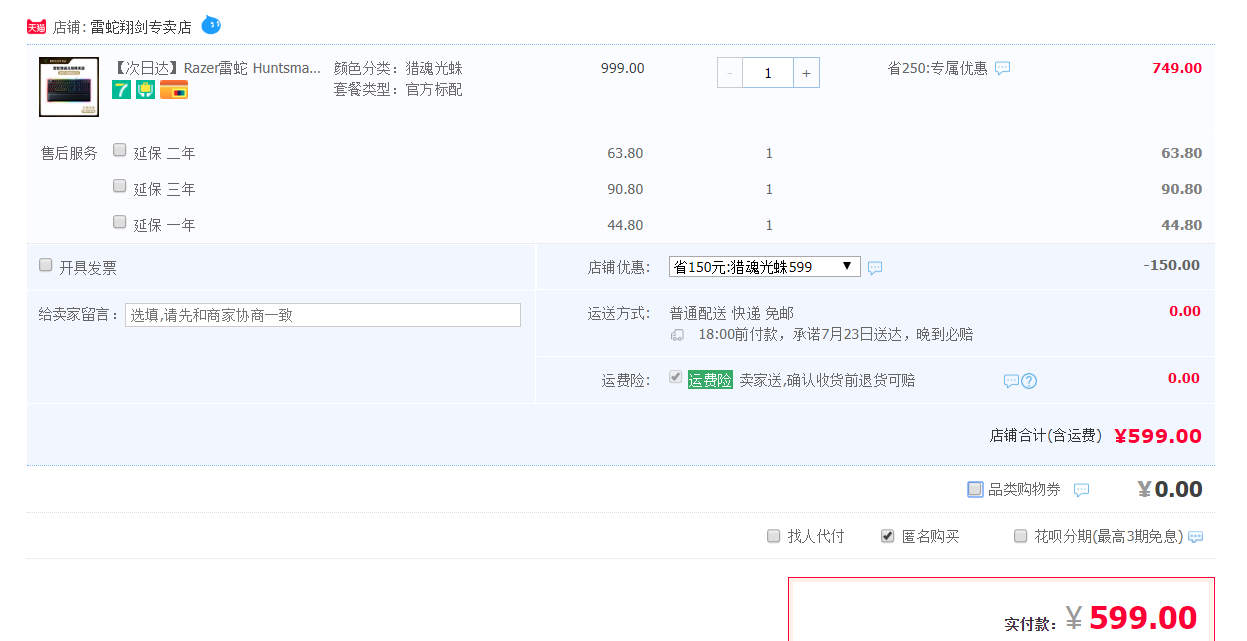Screen dimensions: 1247x641
Task: Enable the 延保 二年 warranty checkbox
Action: pyautogui.click(x=120, y=150)
